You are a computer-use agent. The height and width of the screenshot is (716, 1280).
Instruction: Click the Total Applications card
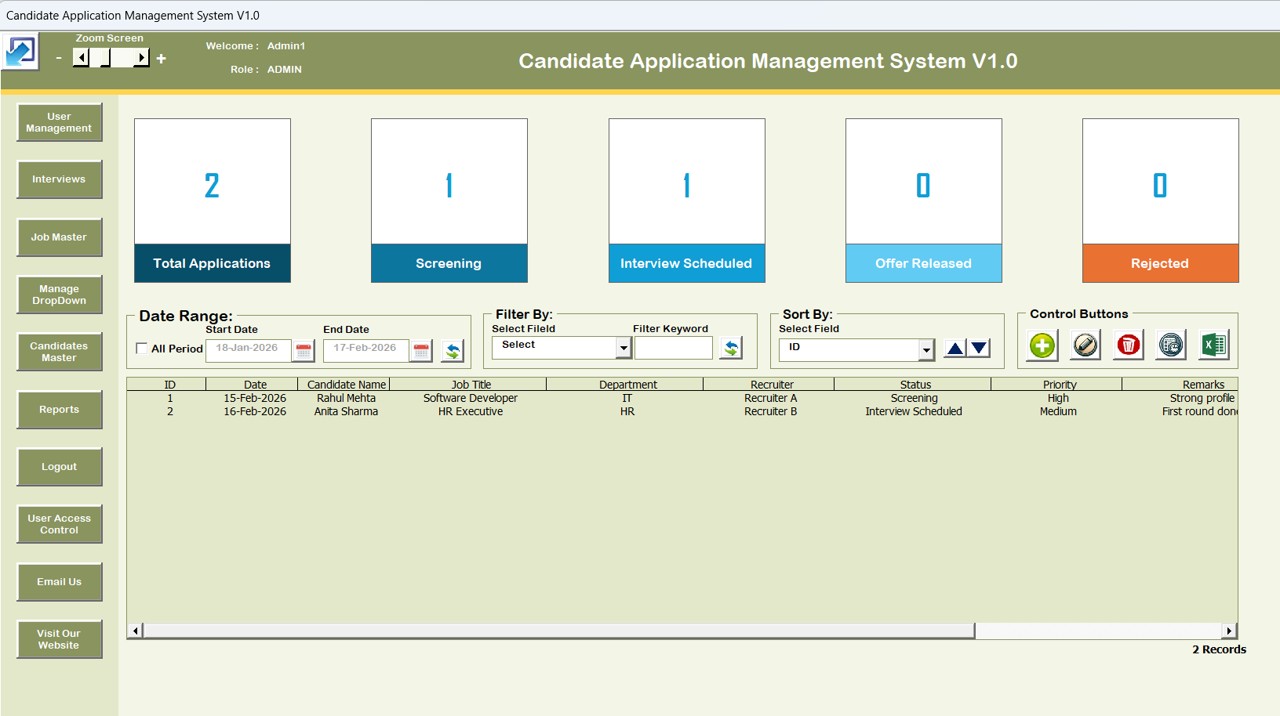pyautogui.click(x=212, y=200)
